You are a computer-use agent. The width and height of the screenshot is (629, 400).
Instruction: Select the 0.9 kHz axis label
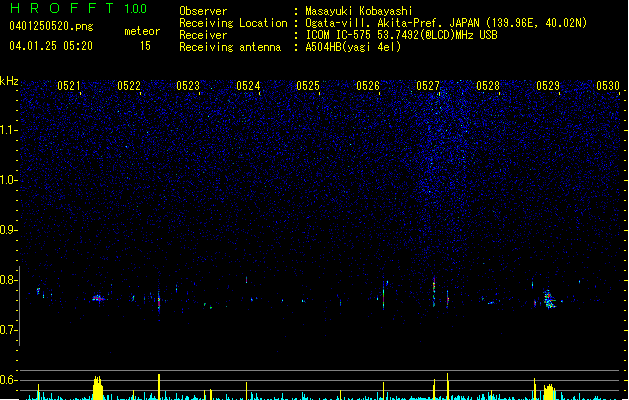coord(8,230)
